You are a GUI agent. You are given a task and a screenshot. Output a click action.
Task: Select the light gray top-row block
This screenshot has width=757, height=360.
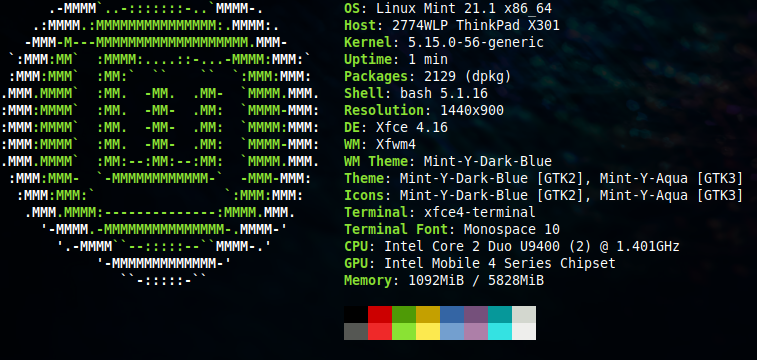(x=524, y=314)
